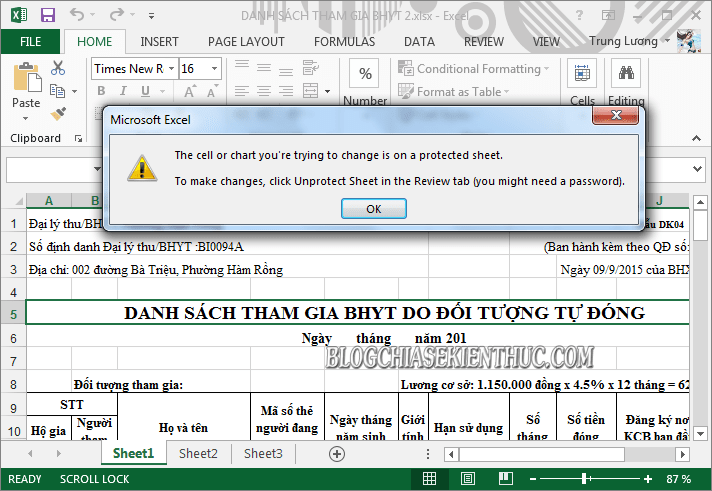Switch to Normal view icon

click(429, 479)
